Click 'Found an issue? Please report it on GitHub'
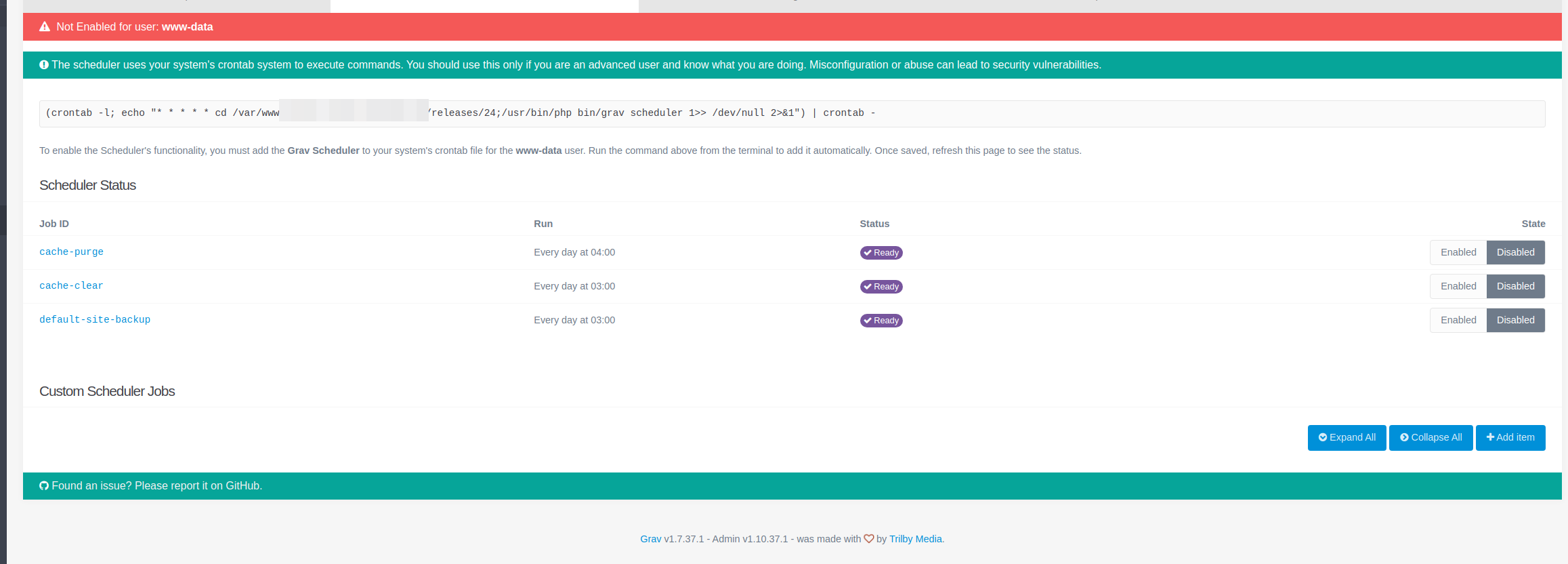Screen dimensions: 1568x564 [156, 486]
